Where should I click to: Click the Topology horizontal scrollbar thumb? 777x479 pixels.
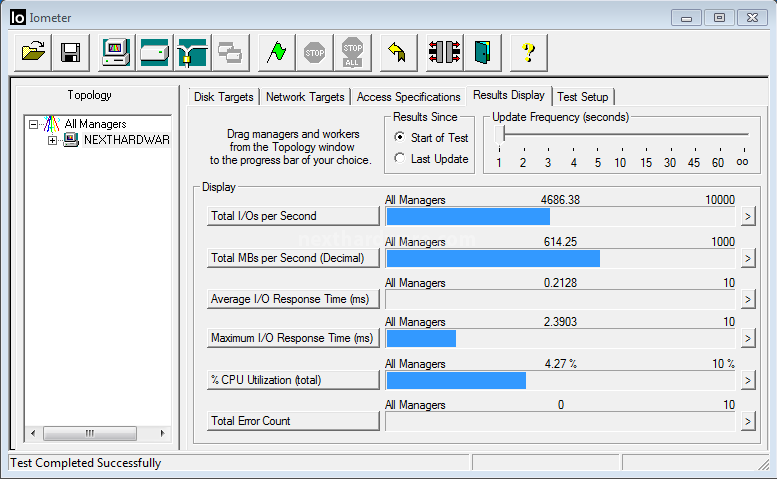pos(90,433)
